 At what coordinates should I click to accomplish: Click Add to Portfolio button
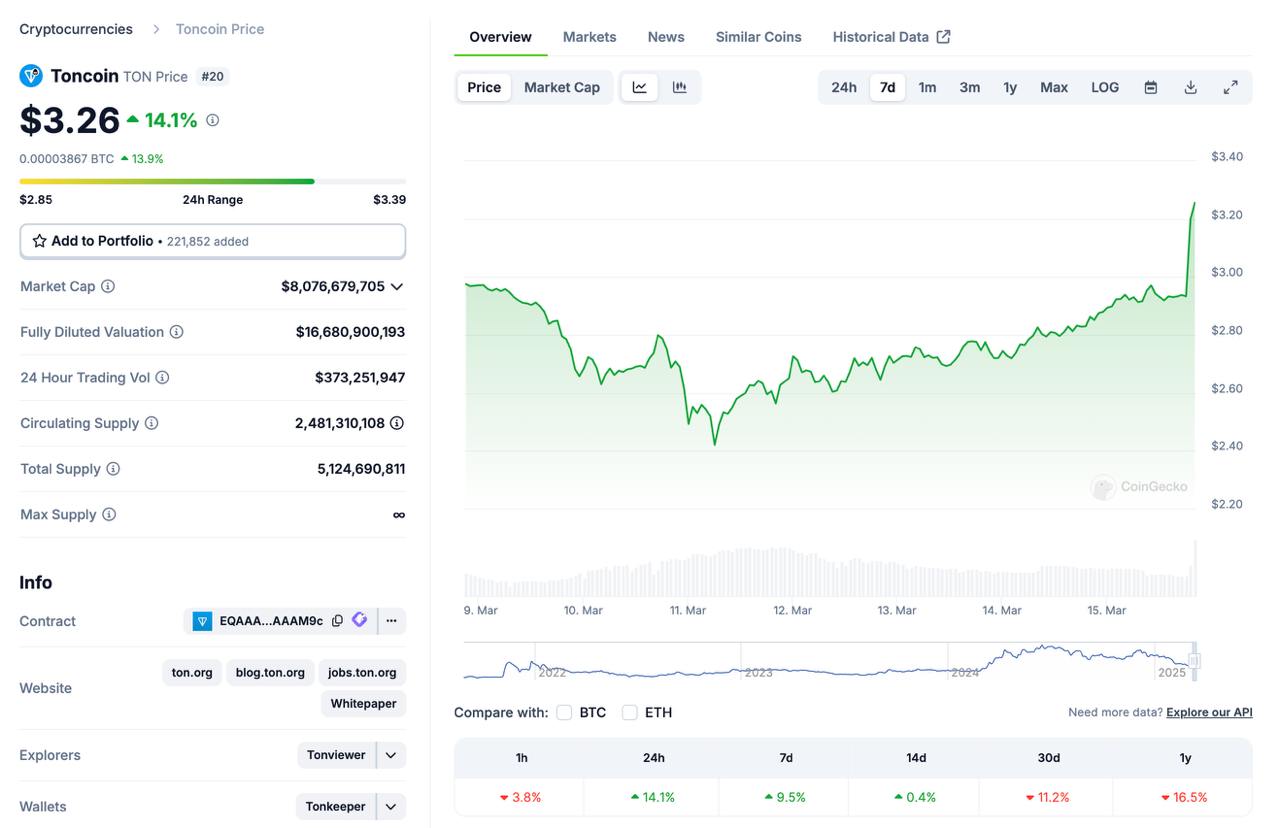tap(213, 241)
